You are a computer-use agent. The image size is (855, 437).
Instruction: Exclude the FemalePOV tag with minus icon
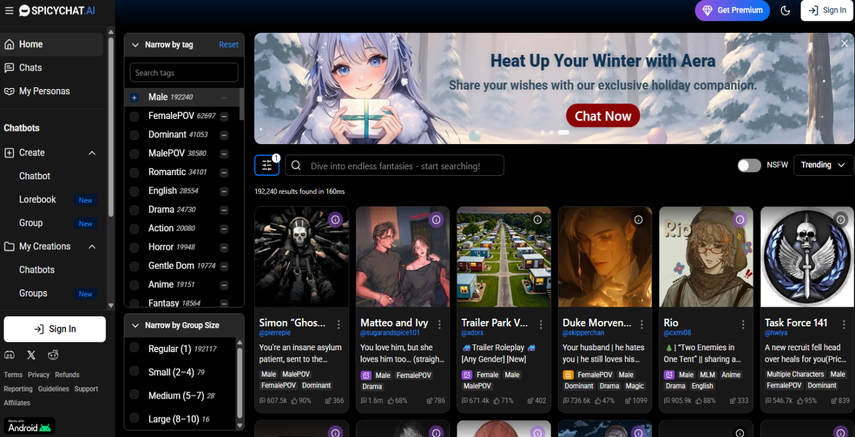(x=224, y=116)
